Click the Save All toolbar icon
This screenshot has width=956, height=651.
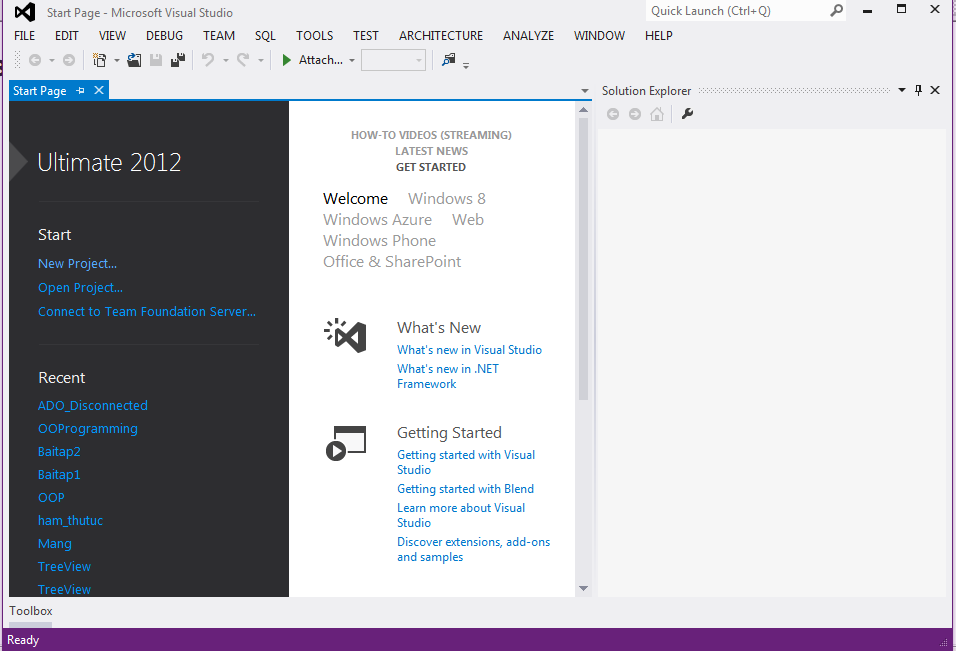point(178,60)
